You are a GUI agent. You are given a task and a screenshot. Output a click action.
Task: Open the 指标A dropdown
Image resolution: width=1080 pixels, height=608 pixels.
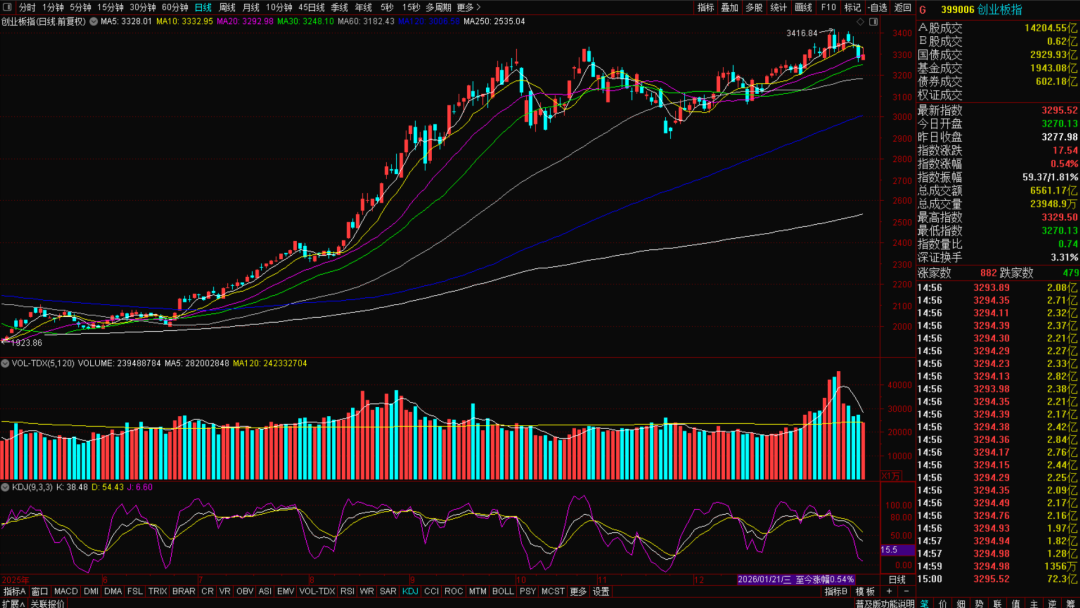coord(14,591)
